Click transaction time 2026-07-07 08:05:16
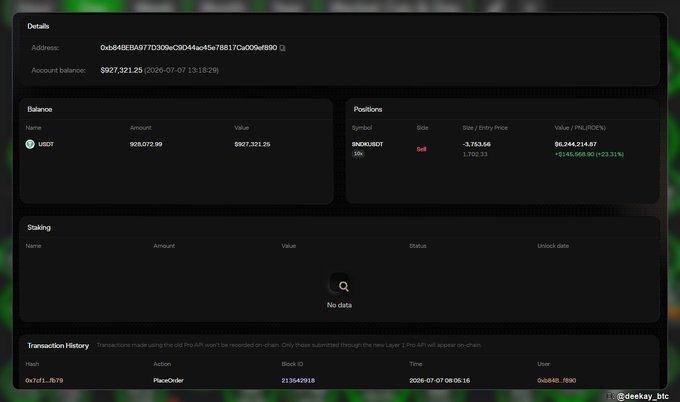 (439, 380)
